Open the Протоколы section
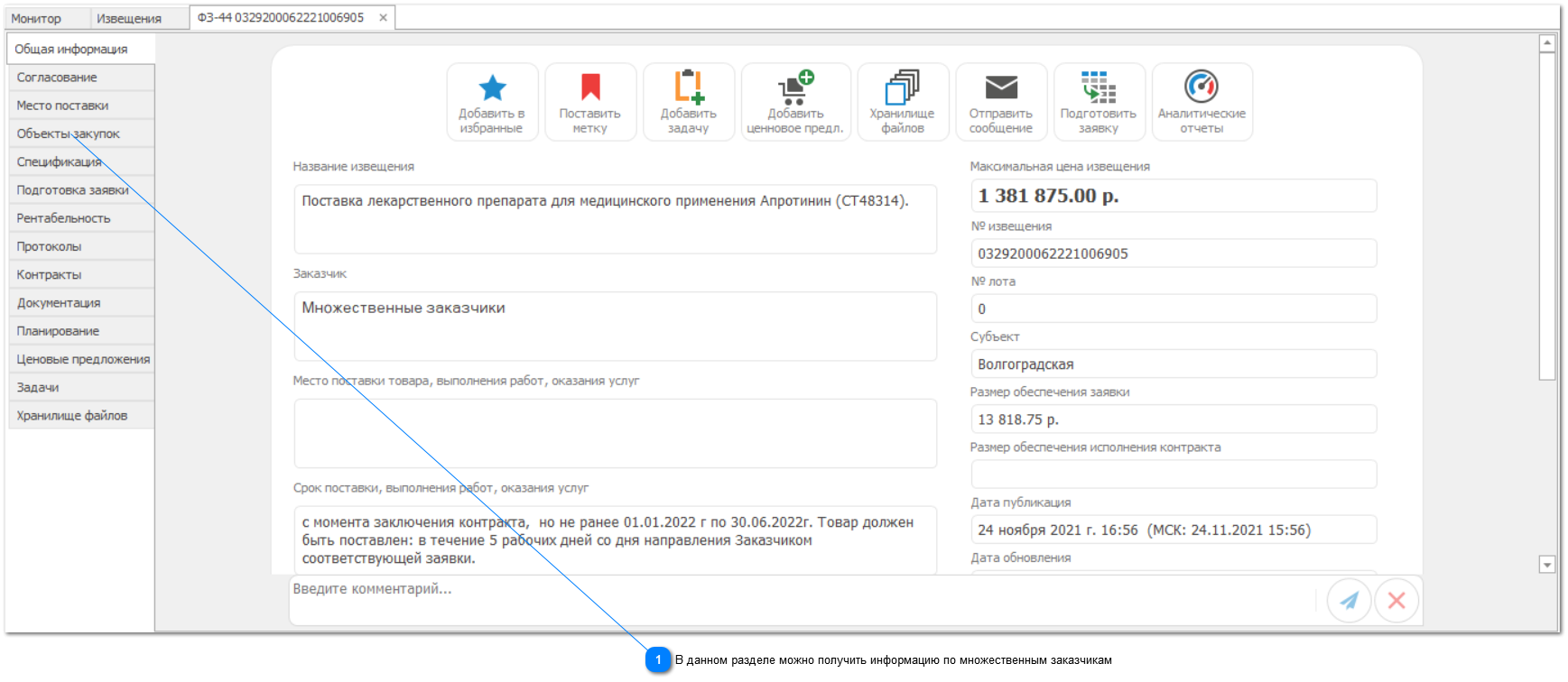The width and height of the screenshot is (1568, 682). pyautogui.click(x=81, y=246)
